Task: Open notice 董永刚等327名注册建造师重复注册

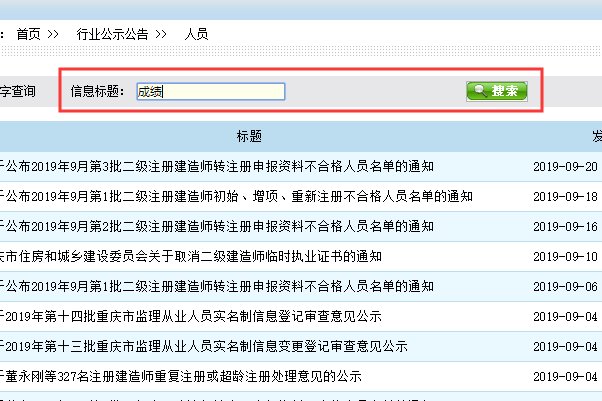Action: click(x=181, y=376)
